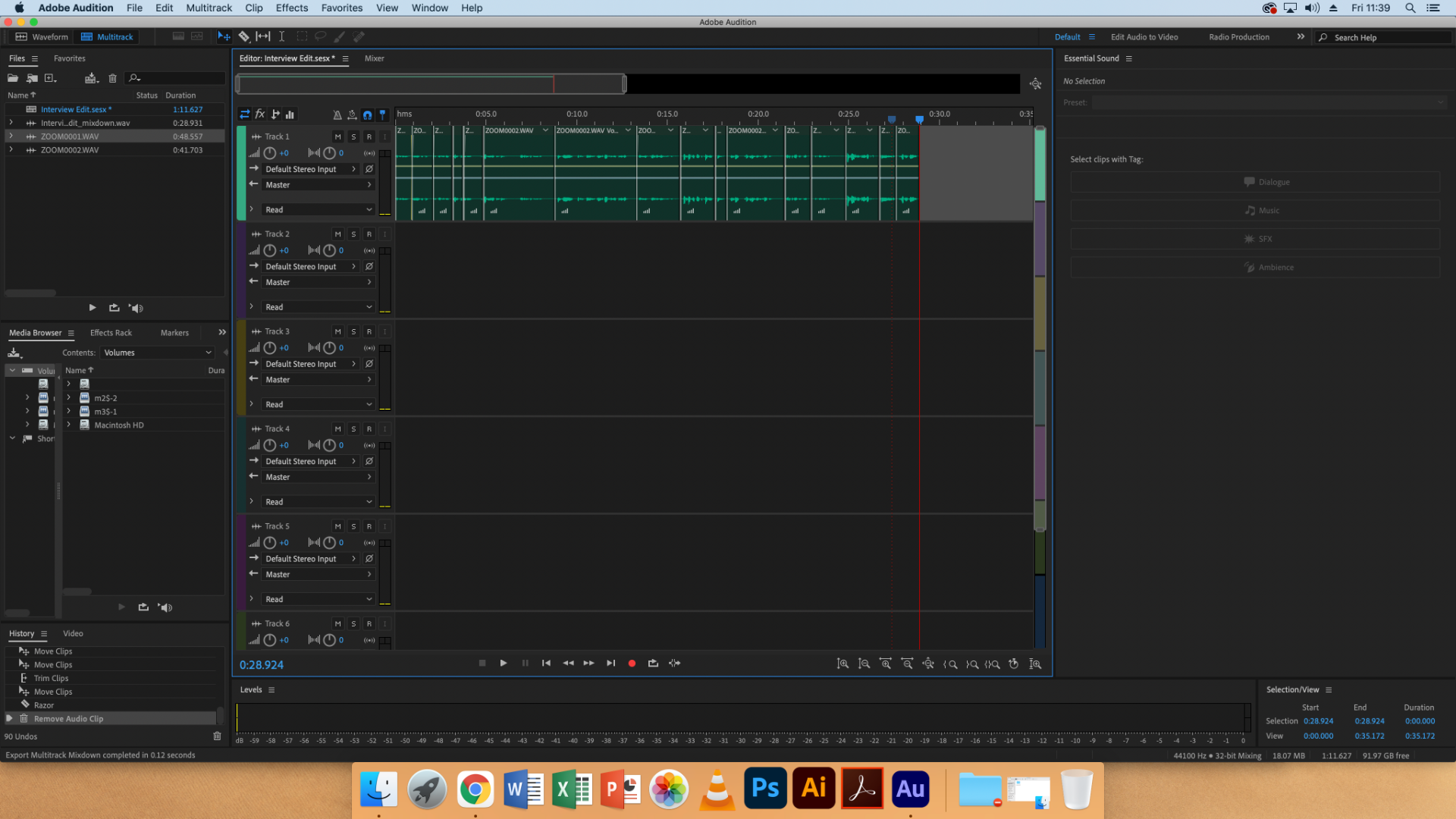Image resolution: width=1456 pixels, height=819 pixels.
Task: Click the Ambience tag button
Action: 1255,268
